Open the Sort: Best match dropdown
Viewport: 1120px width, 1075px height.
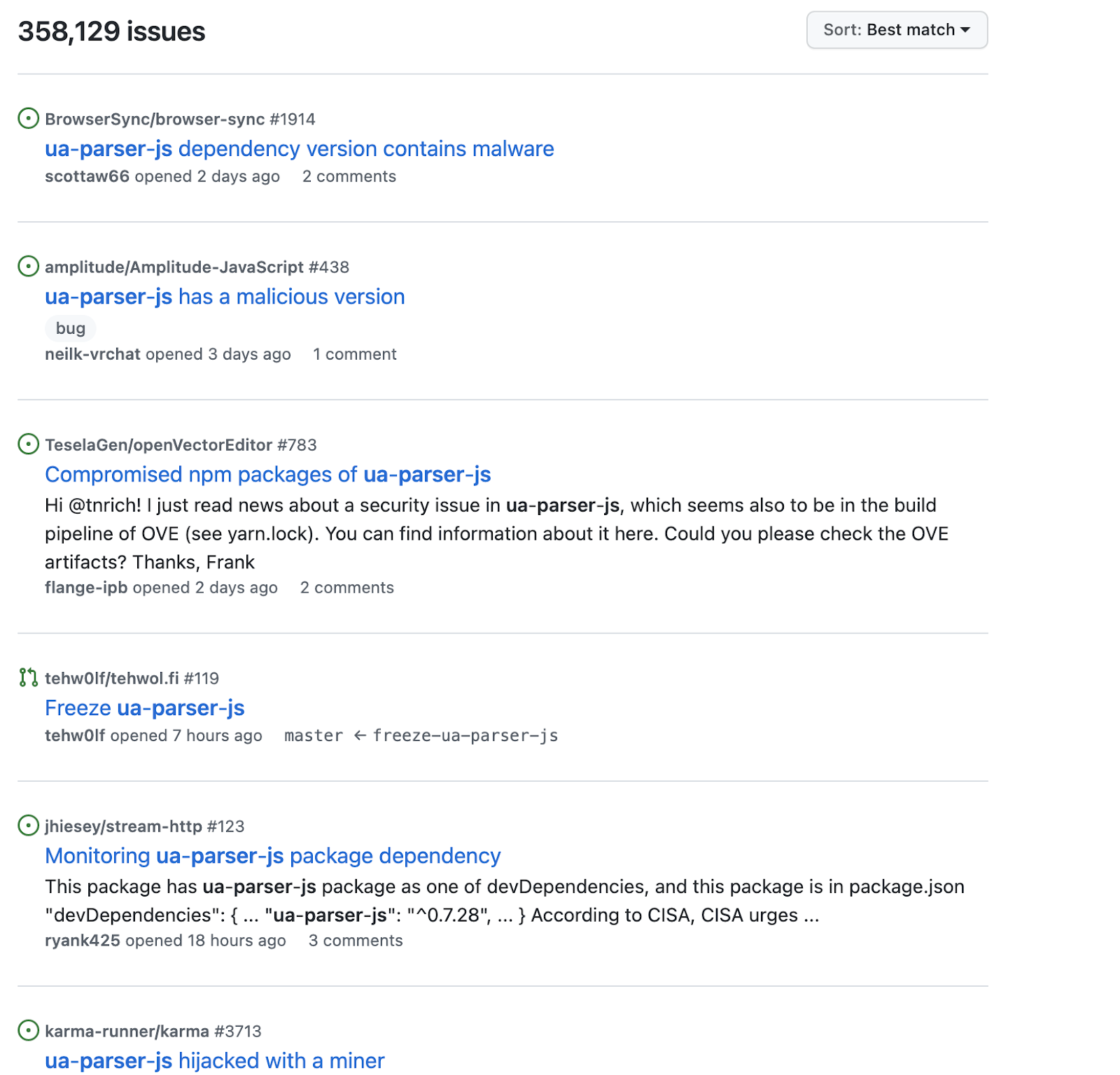click(896, 30)
